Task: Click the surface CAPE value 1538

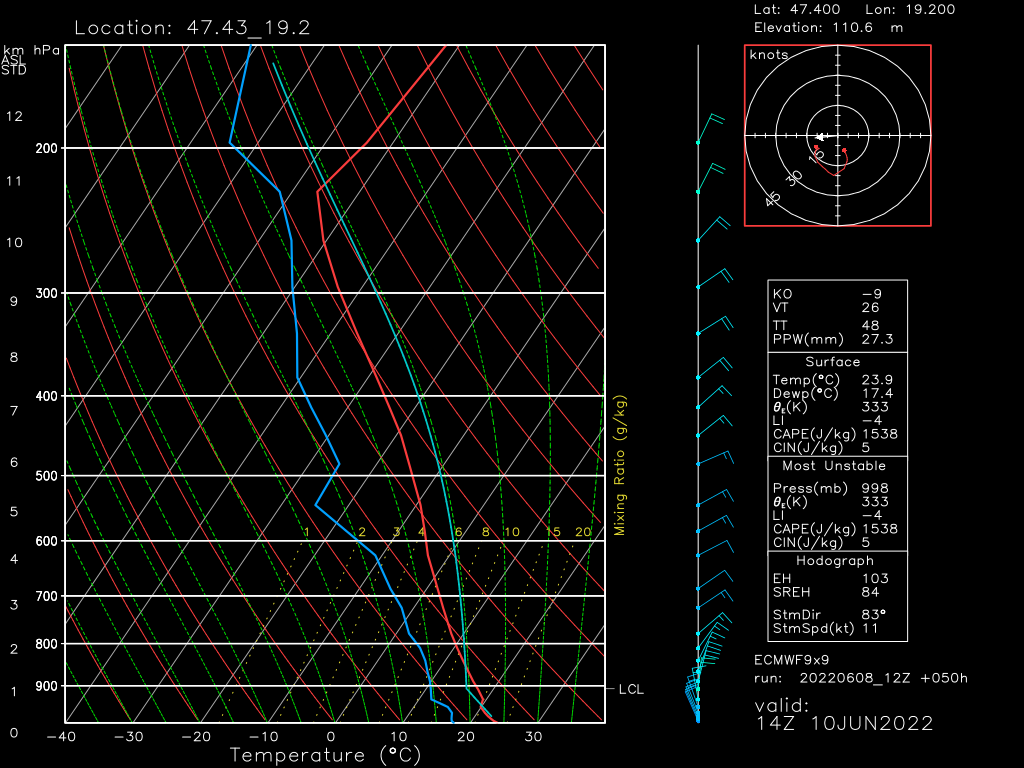Action: pyautogui.click(x=879, y=434)
